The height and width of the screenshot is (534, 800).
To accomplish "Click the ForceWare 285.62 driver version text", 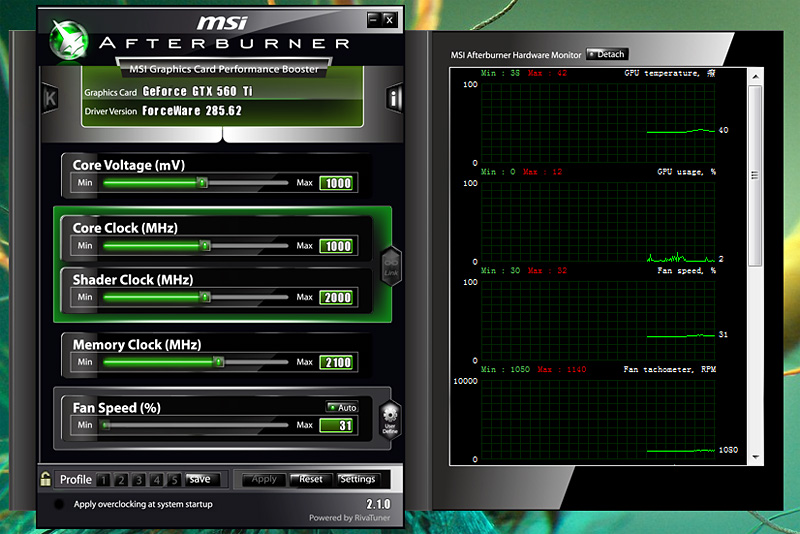I will [192, 111].
